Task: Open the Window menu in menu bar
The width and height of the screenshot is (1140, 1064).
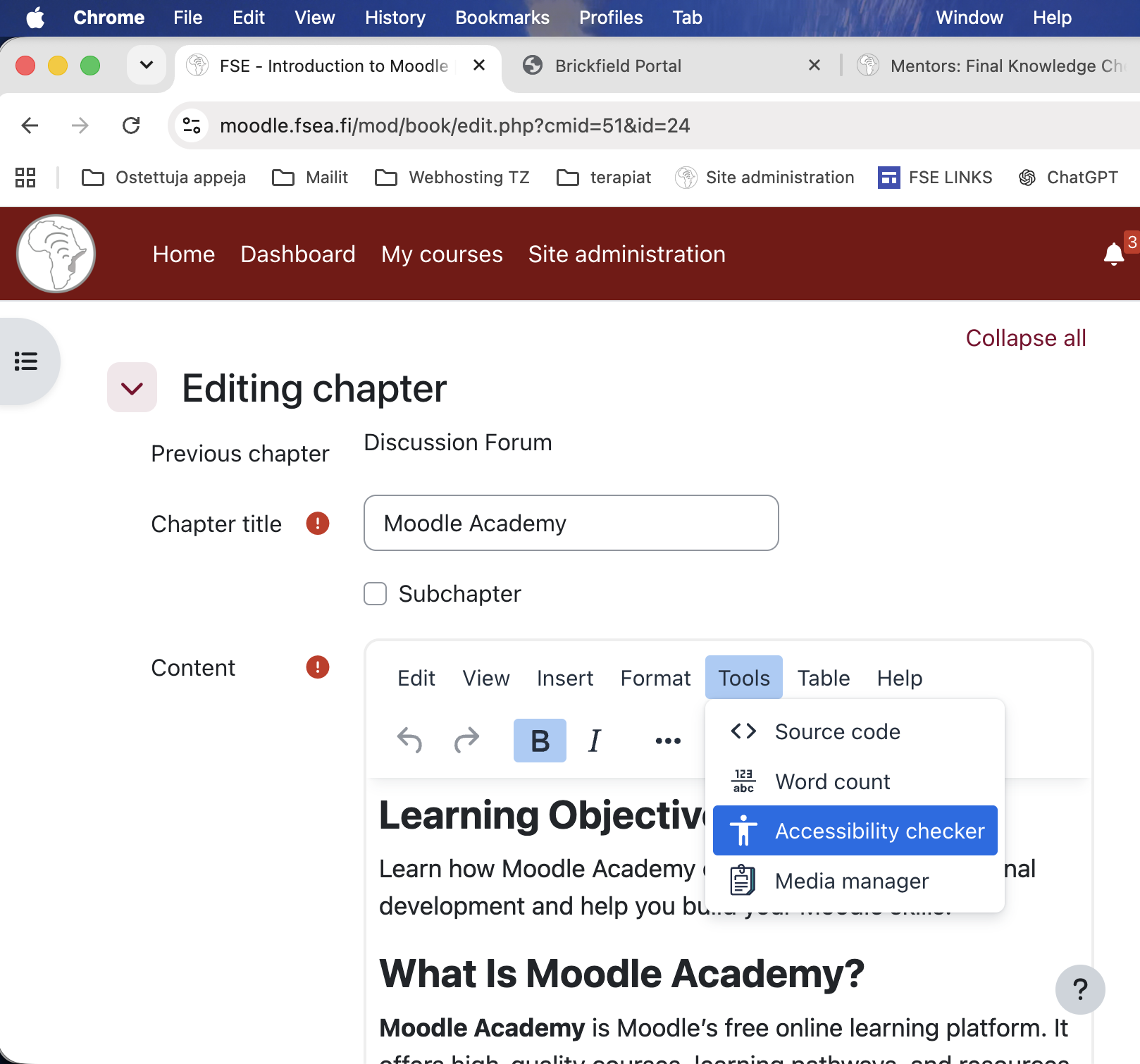Action: tap(969, 18)
